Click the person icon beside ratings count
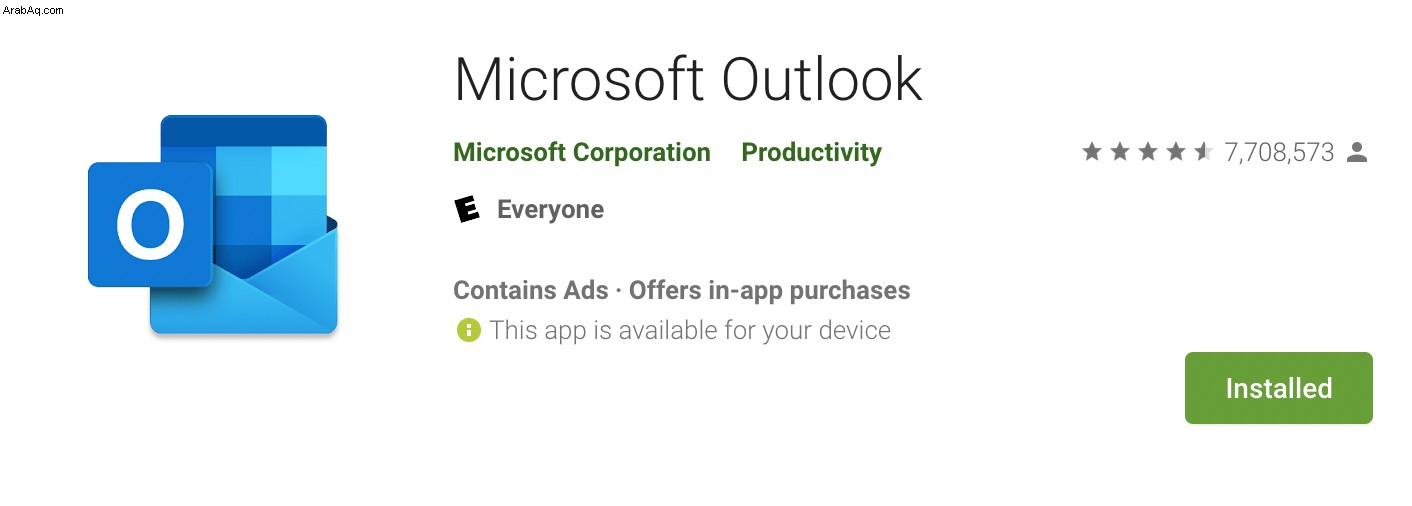 pos(1357,152)
